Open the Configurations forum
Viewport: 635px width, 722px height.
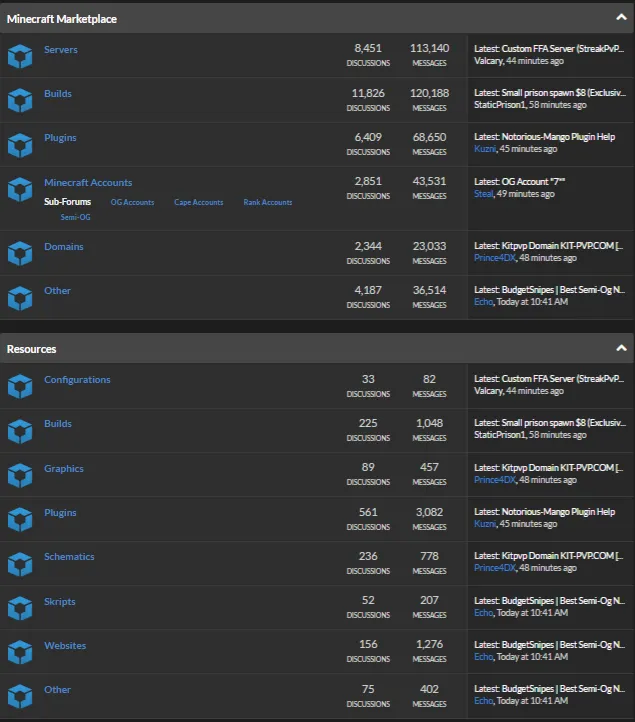77,379
